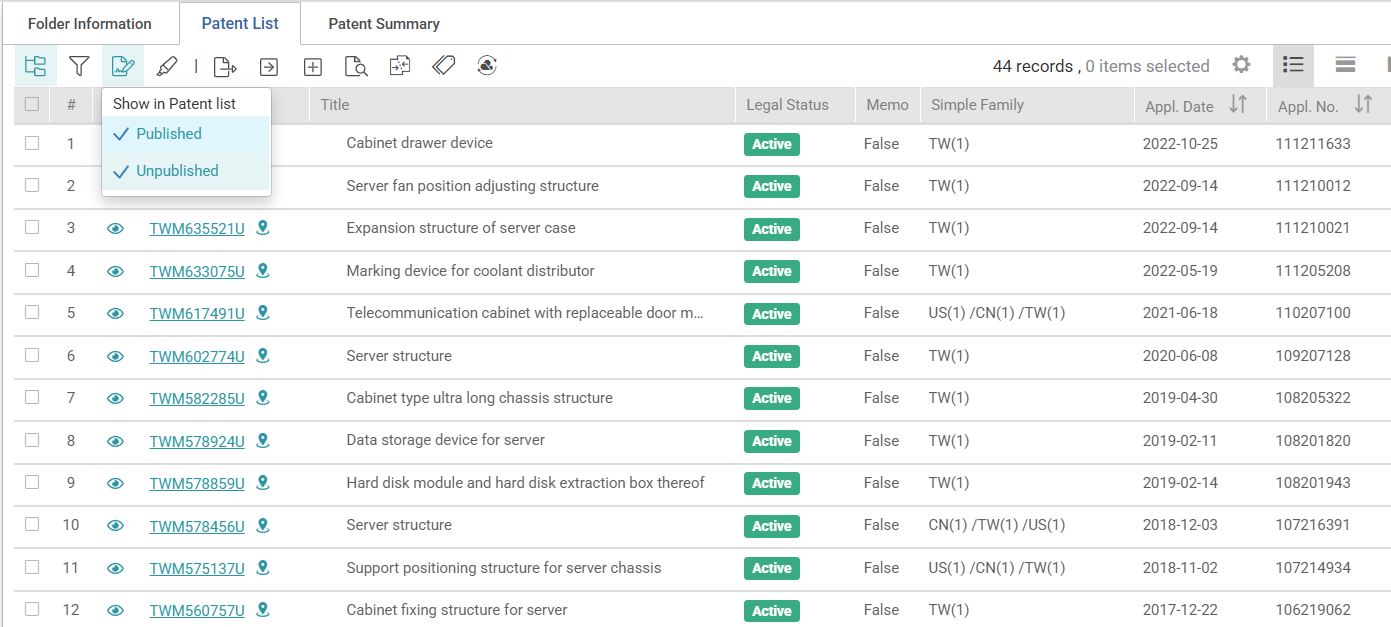Click the folder tree icon in toolbar
The height and width of the screenshot is (627, 1391).
(x=35, y=66)
